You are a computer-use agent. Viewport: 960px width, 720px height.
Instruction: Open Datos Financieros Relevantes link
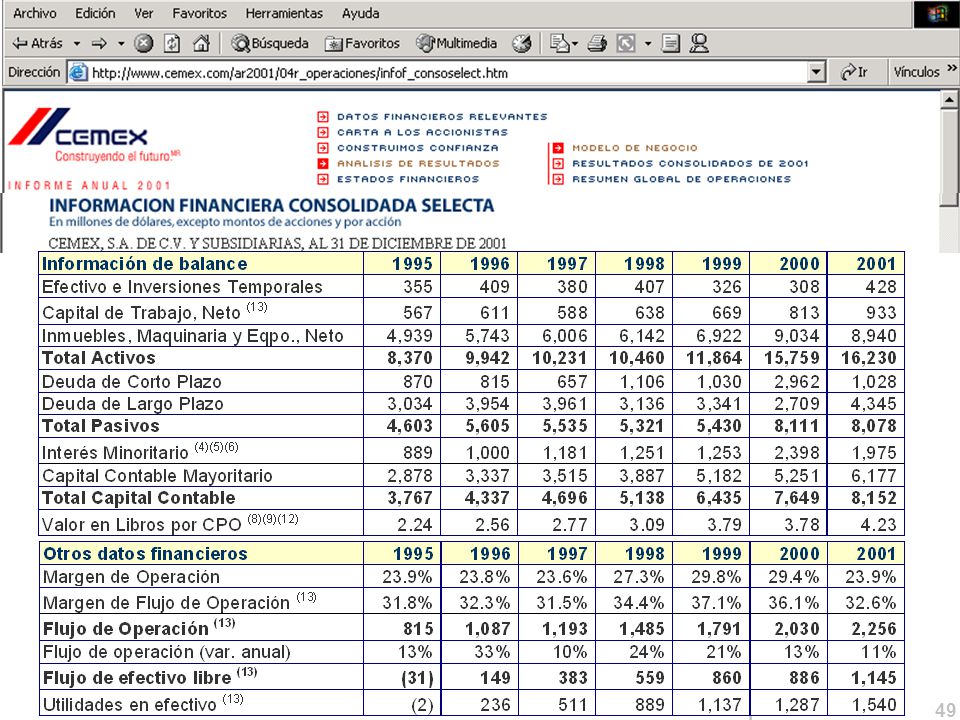click(x=441, y=116)
